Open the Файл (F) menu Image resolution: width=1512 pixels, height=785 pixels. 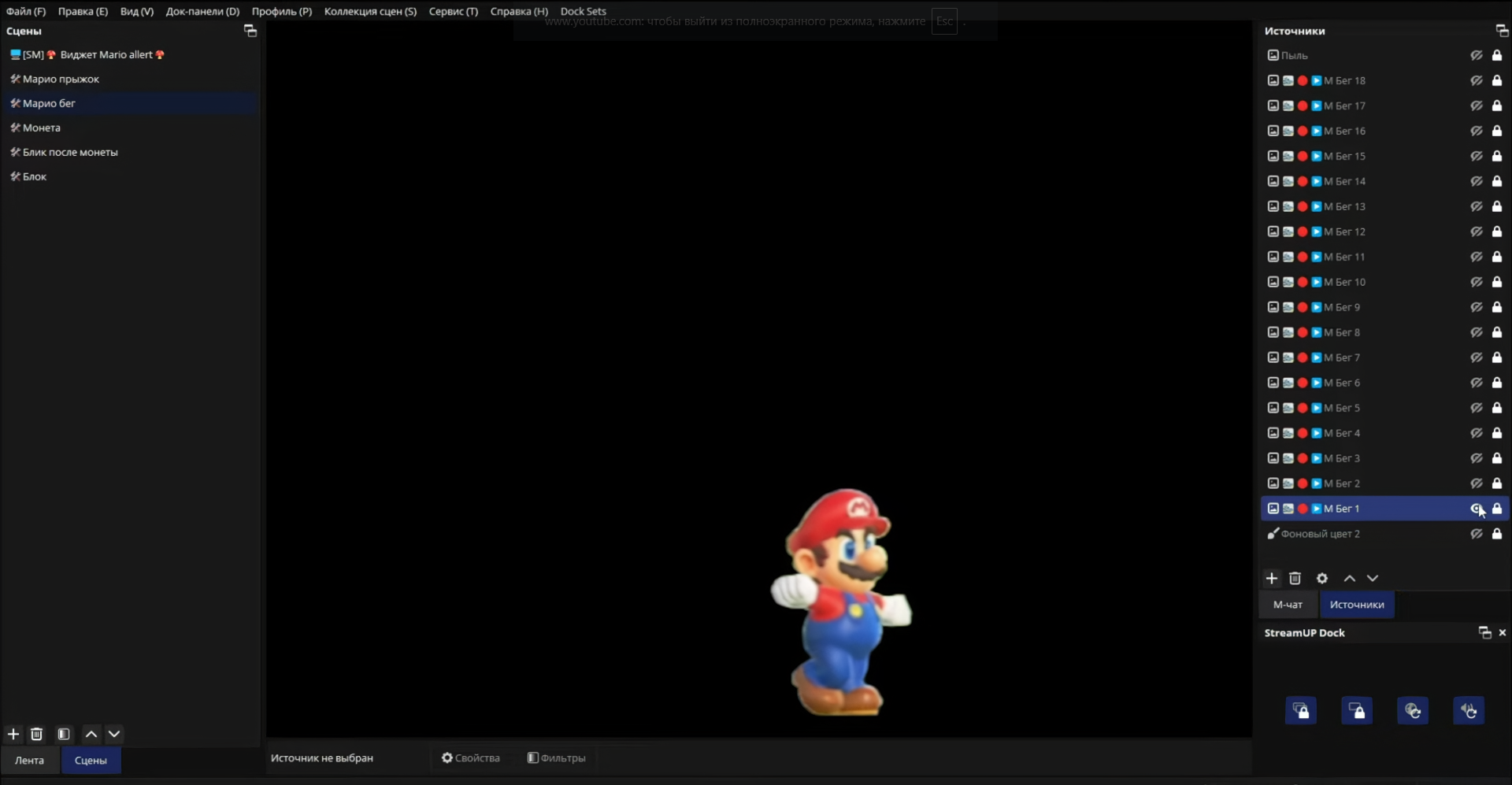point(26,11)
